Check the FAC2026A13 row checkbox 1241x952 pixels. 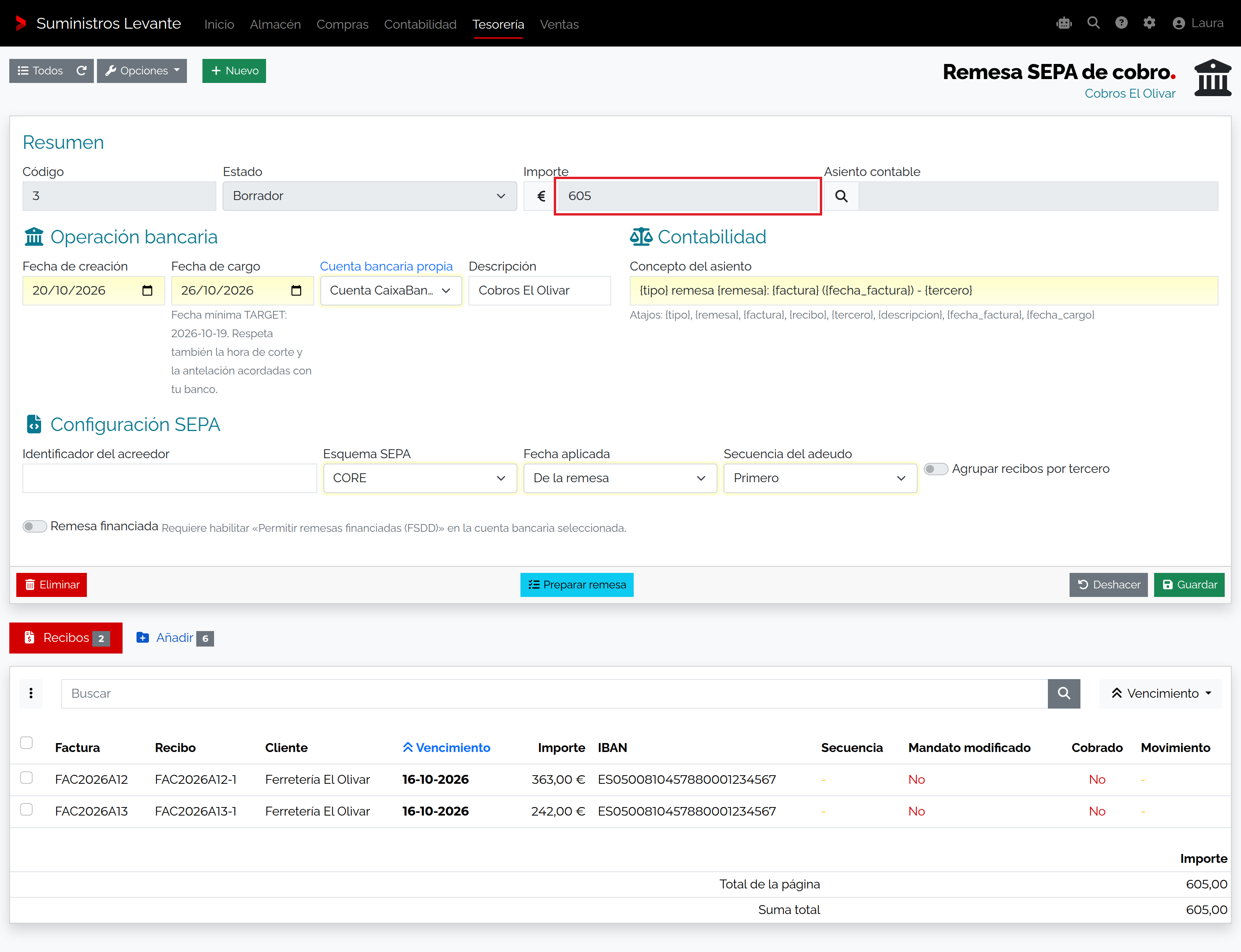pos(27,810)
